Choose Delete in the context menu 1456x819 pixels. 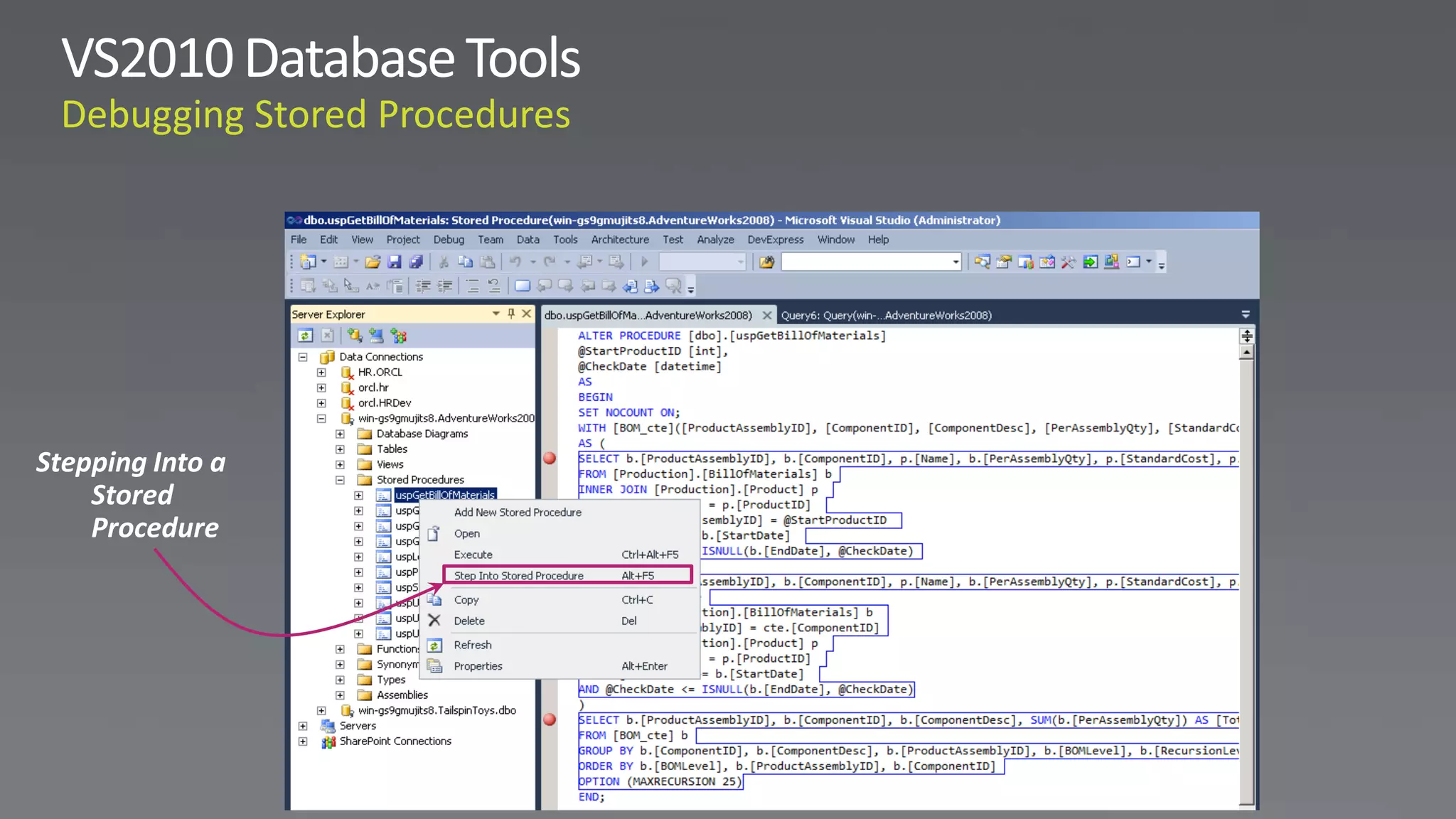(x=559, y=621)
